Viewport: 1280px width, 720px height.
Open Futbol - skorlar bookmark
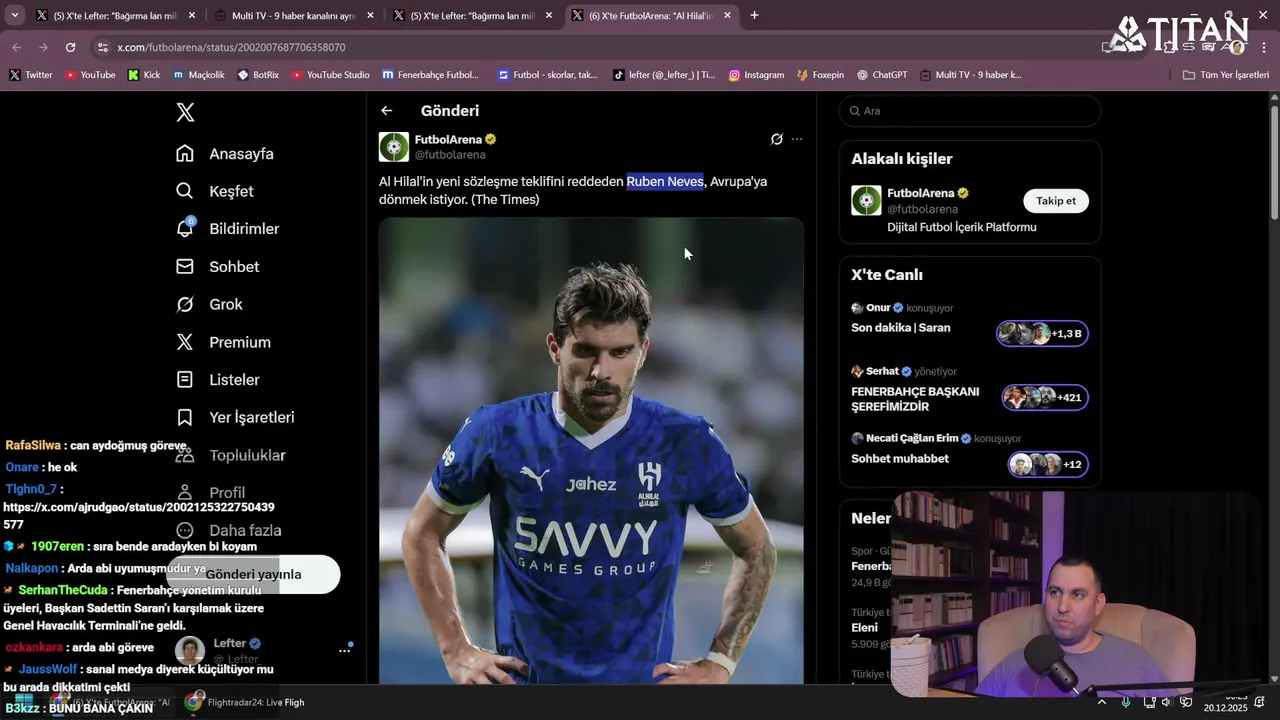[x=547, y=75]
